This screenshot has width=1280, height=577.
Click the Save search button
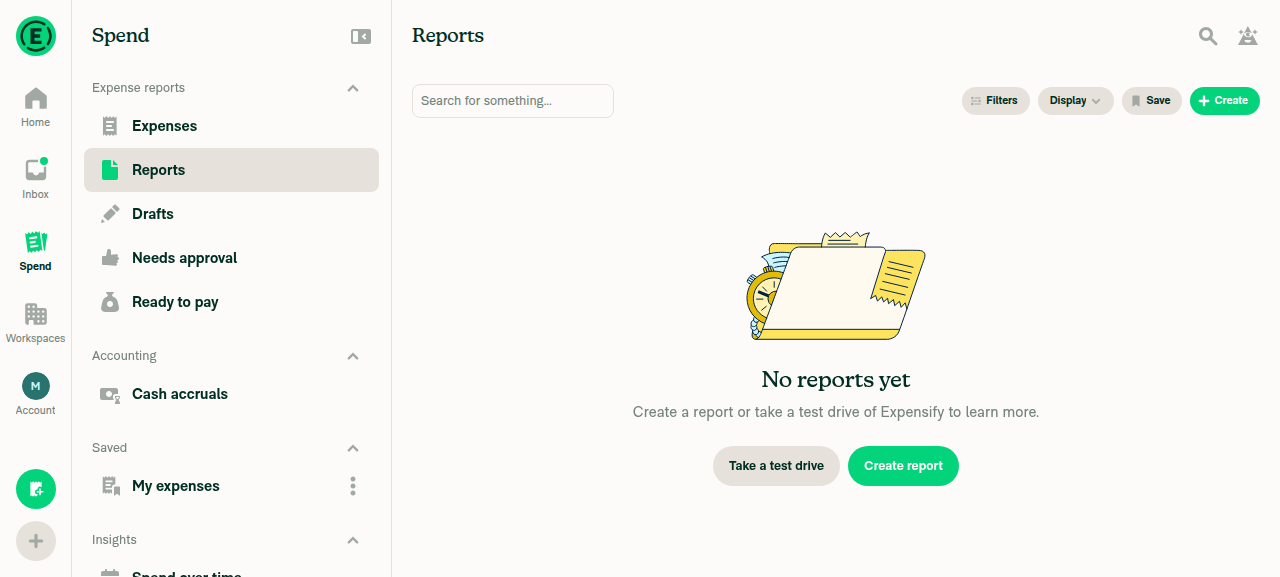click(x=1152, y=101)
